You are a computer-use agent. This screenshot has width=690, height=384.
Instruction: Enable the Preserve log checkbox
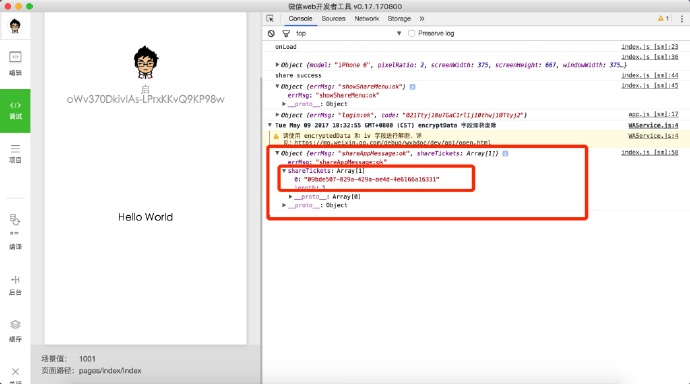[411, 33]
